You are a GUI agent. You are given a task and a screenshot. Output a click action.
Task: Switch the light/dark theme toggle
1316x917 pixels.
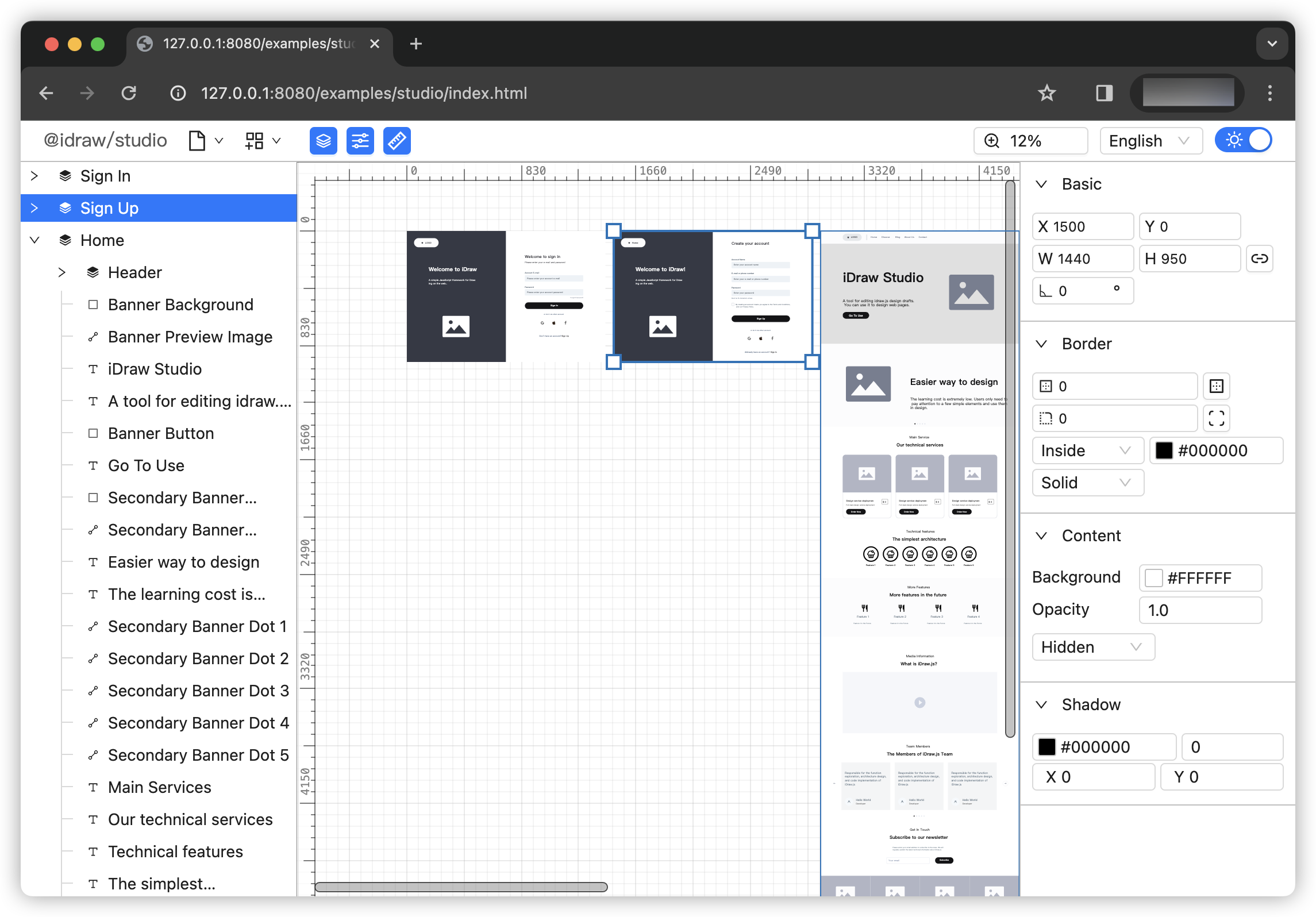tap(1244, 141)
